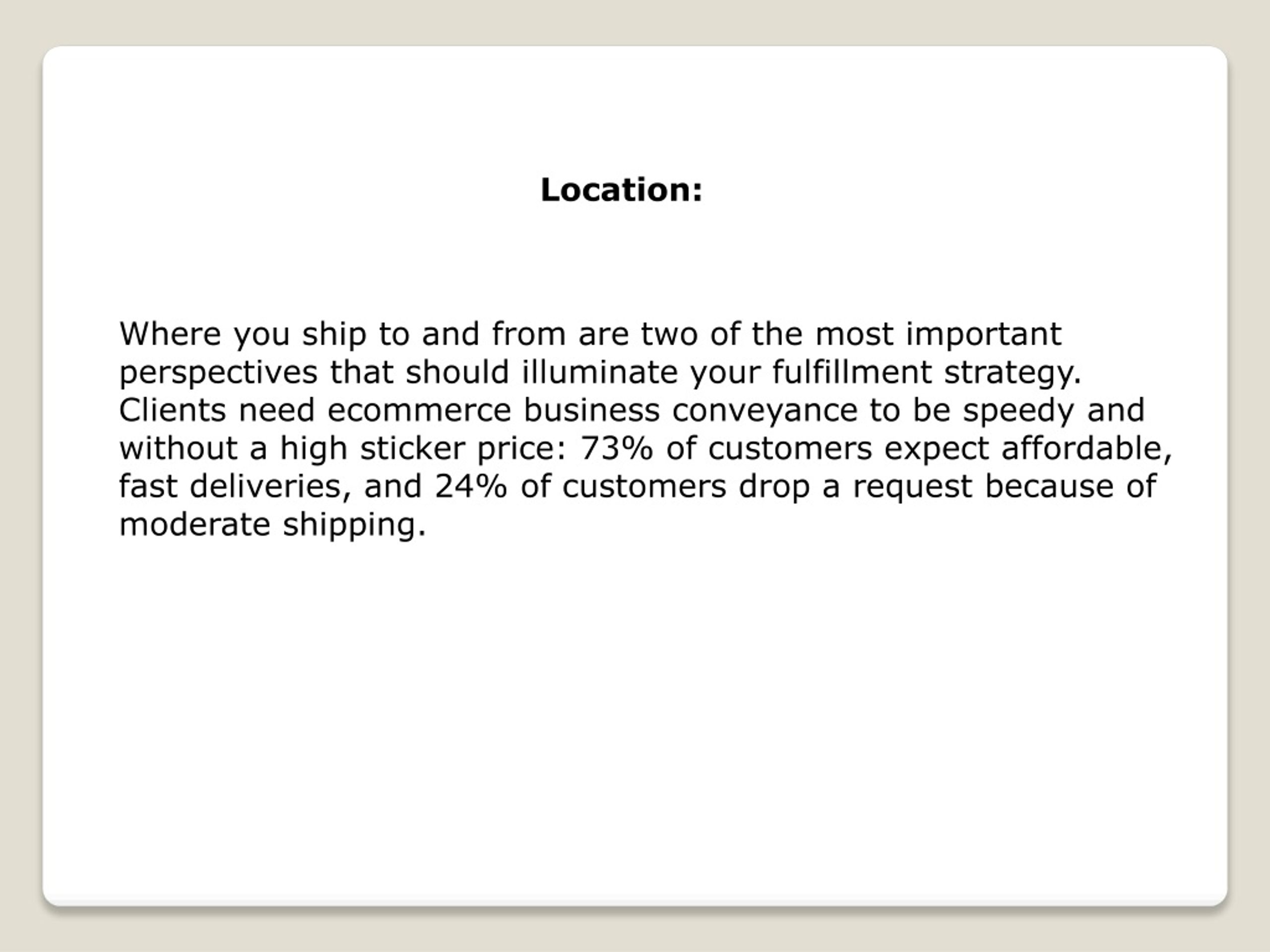Click the word 'illuminate' in the body text
Image resolution: width=1270 pixels, height=952 pixels.
click(599, 372)
